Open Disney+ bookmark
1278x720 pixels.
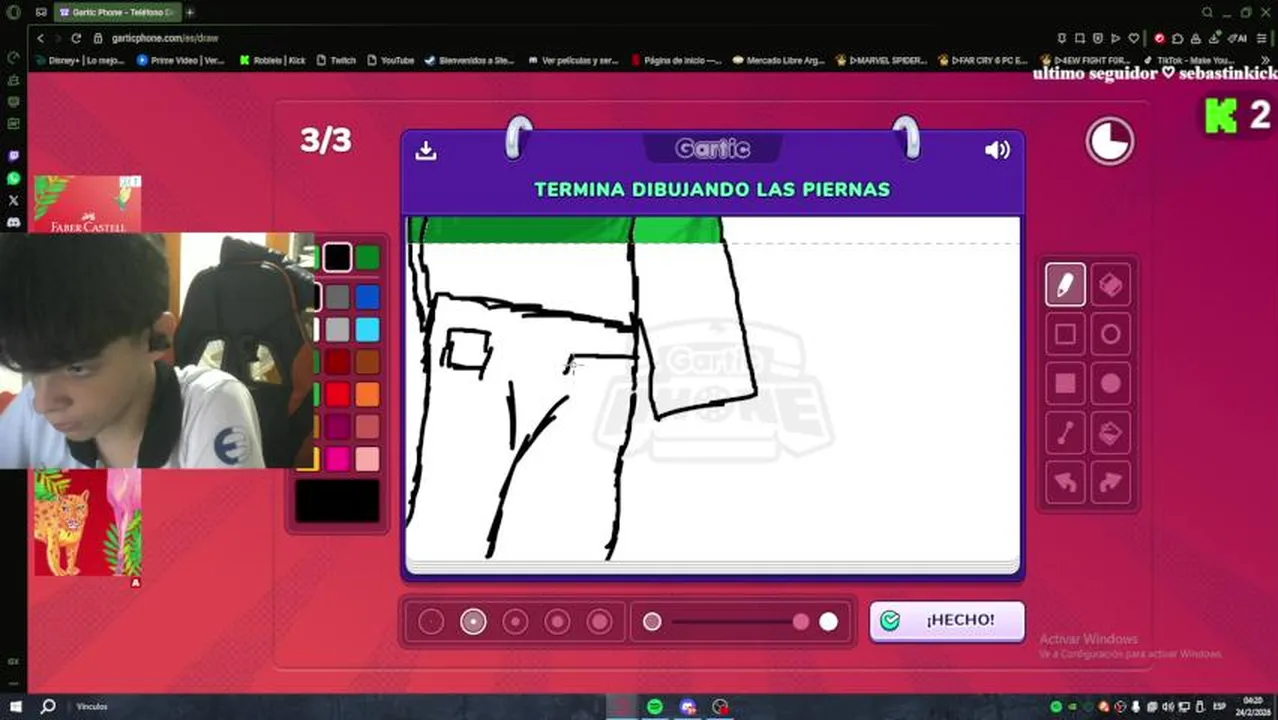click(x=80, y=60)
